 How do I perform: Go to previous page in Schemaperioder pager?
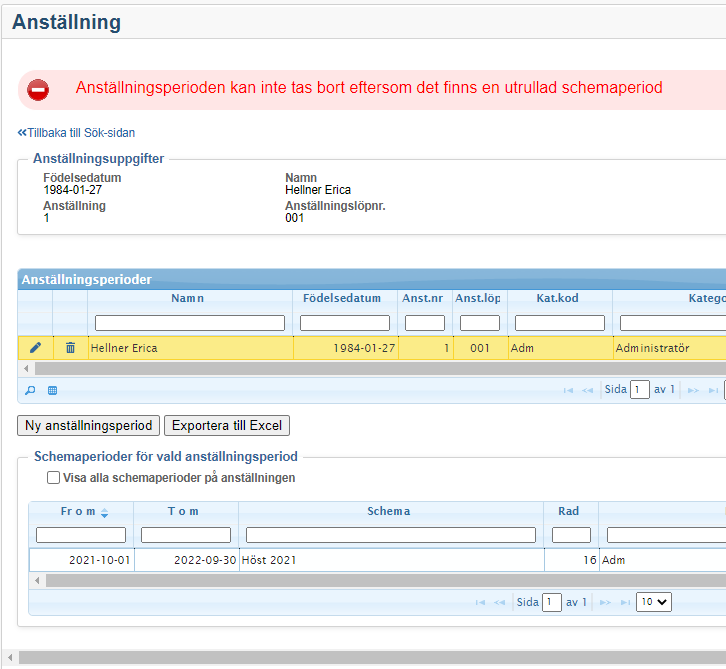pos(501,602)
